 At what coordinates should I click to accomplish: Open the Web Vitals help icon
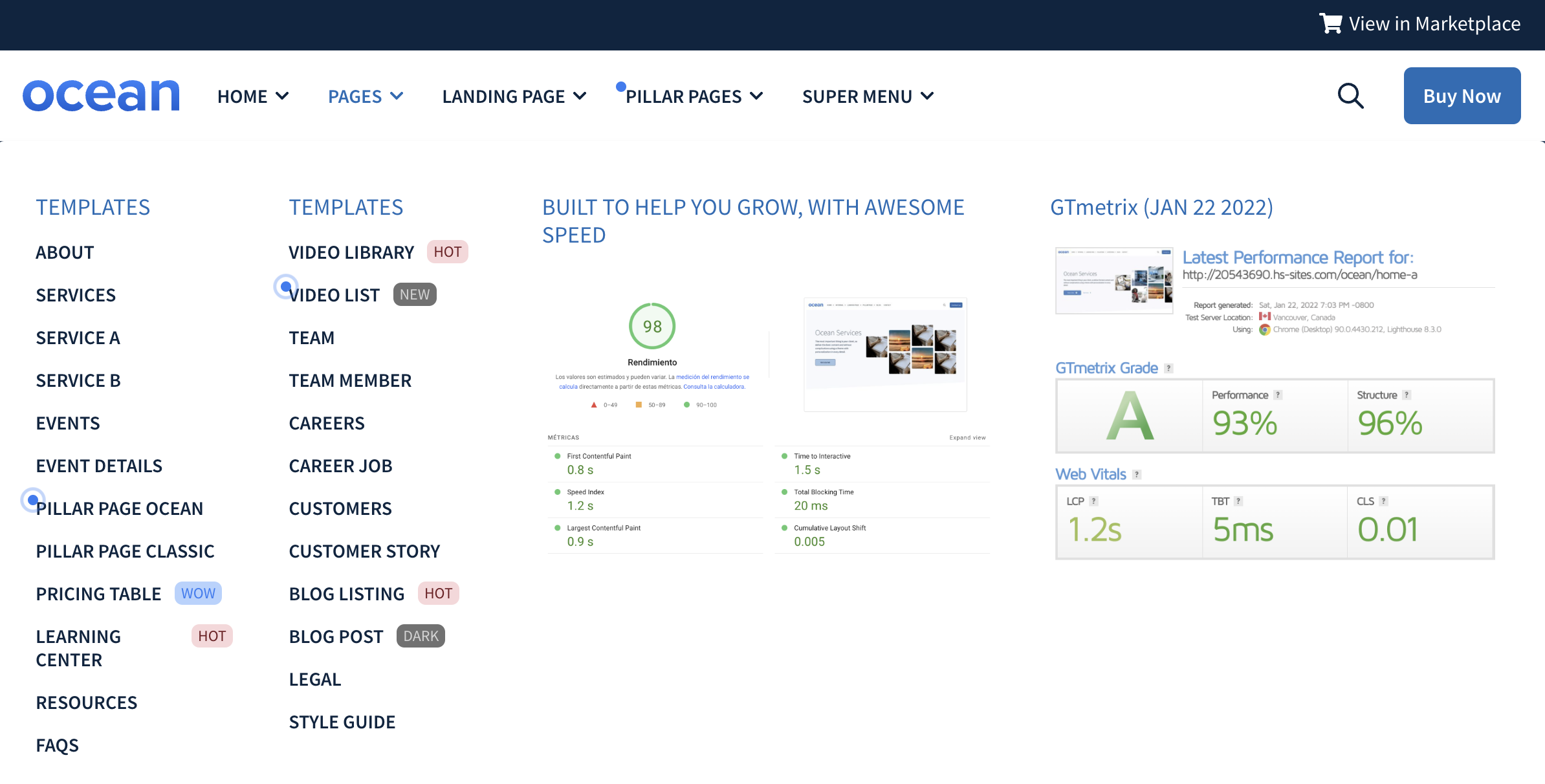point(1136,474)
